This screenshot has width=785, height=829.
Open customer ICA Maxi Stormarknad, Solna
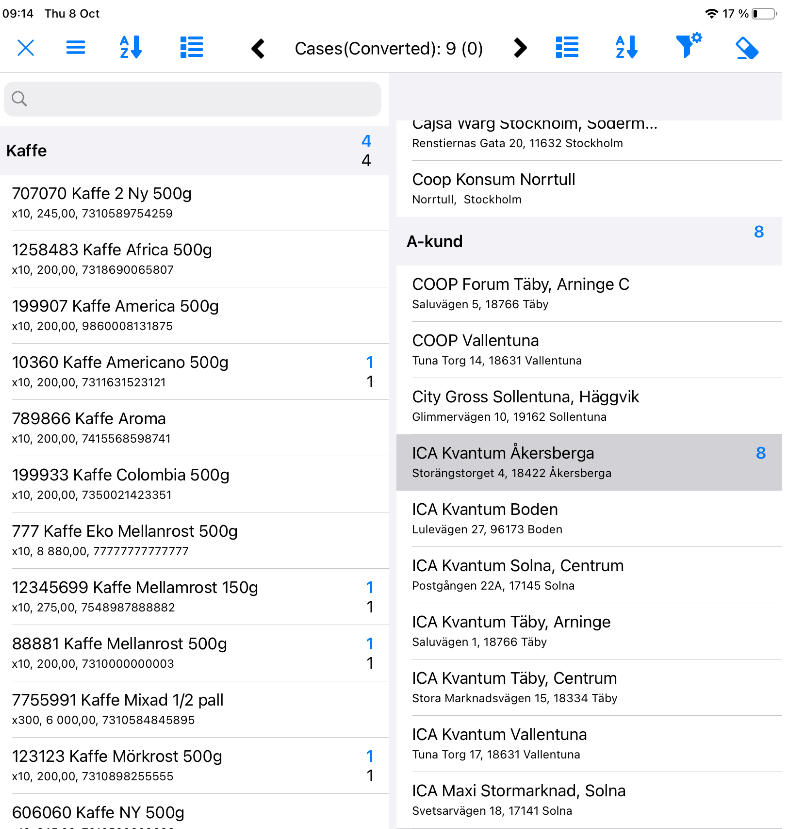[589, 800]
